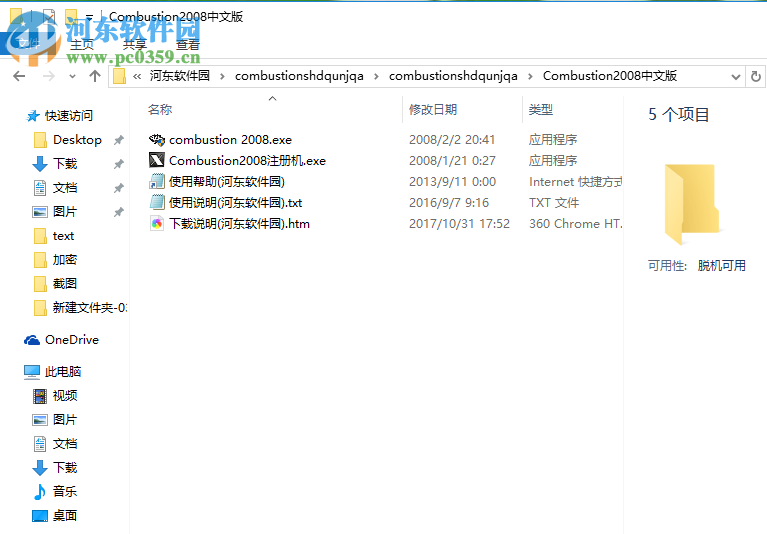The image size is (767, 534).
Task: Unpin 图片 using its pin icon
Action: pos(118,212)
